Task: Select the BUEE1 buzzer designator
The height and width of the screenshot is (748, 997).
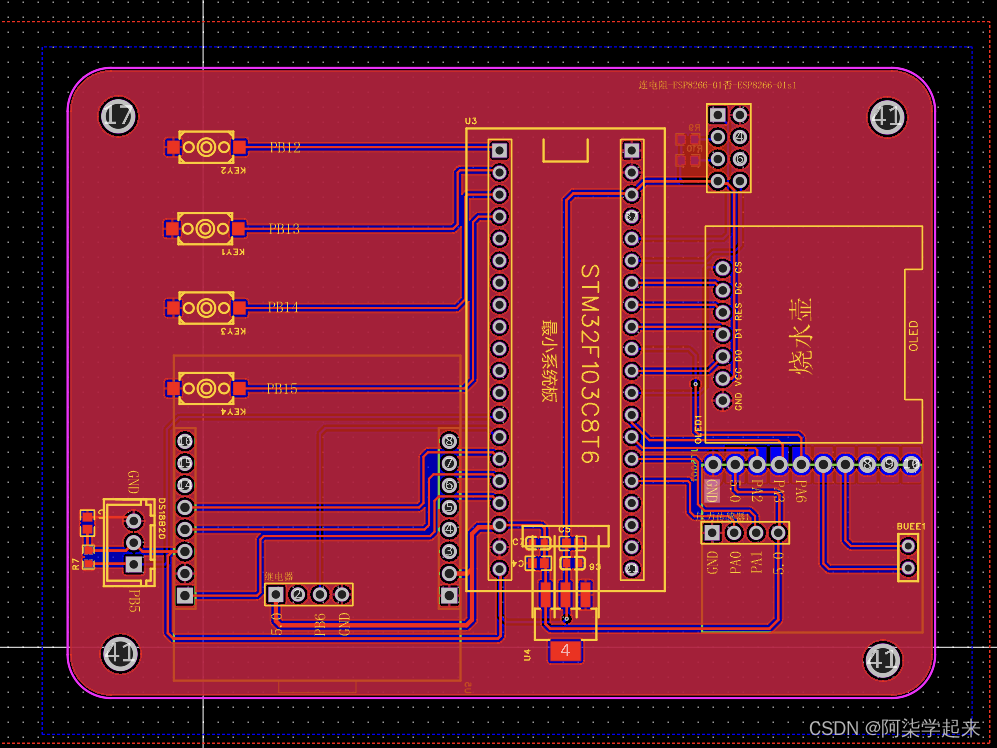Action: pos(911,527)
